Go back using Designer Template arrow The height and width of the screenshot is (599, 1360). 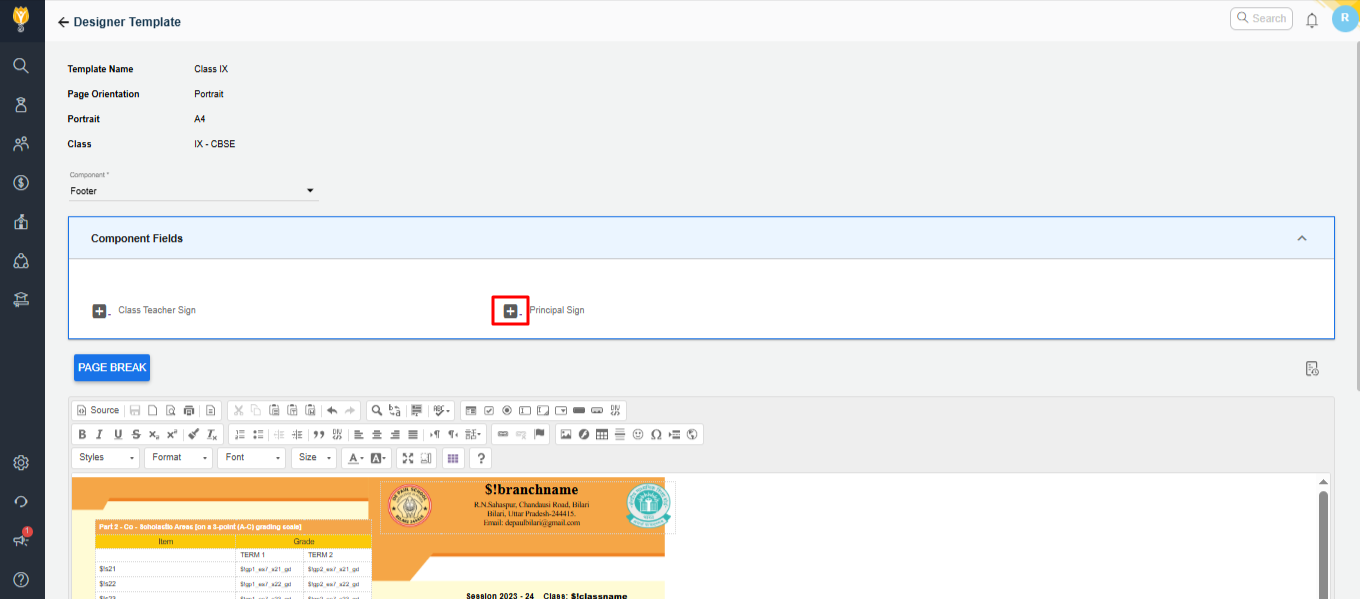[63, 22]
